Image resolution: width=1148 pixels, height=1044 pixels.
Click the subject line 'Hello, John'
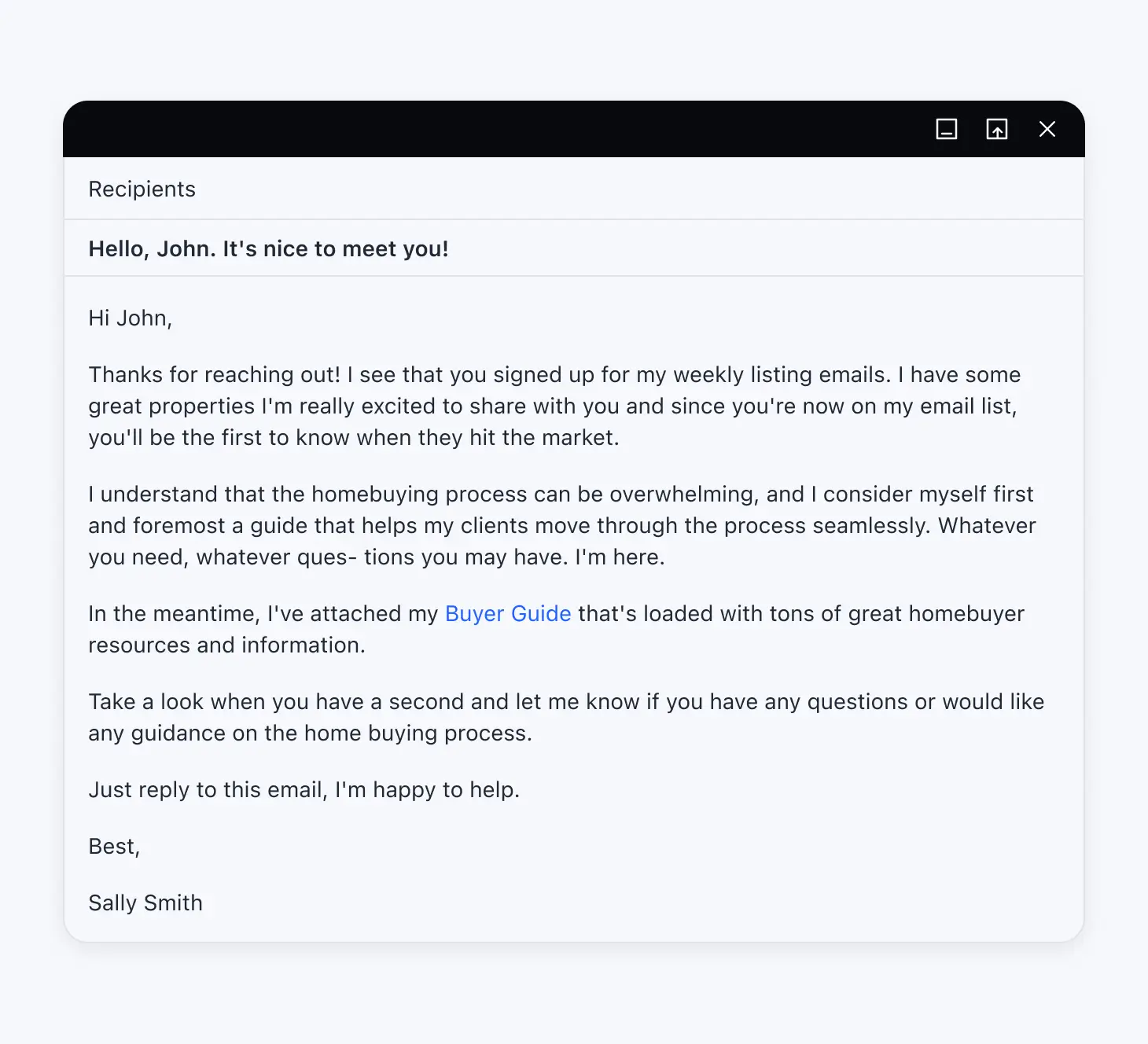pos(268,249)
